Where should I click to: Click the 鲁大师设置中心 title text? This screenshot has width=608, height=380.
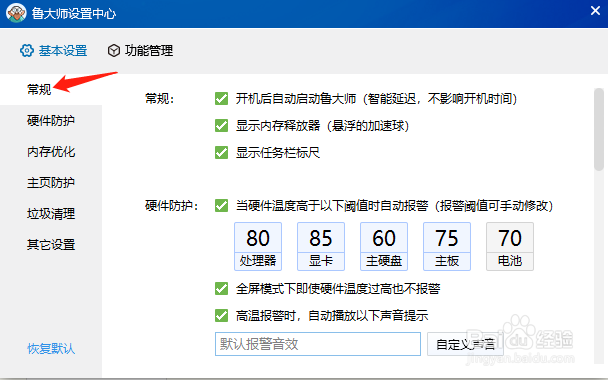tap(74, 14)
